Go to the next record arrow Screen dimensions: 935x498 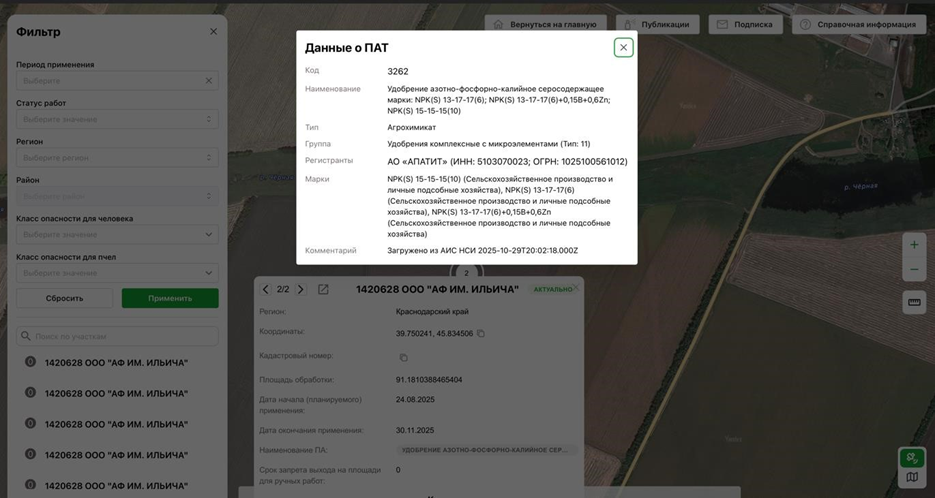[x=301, y=290]
